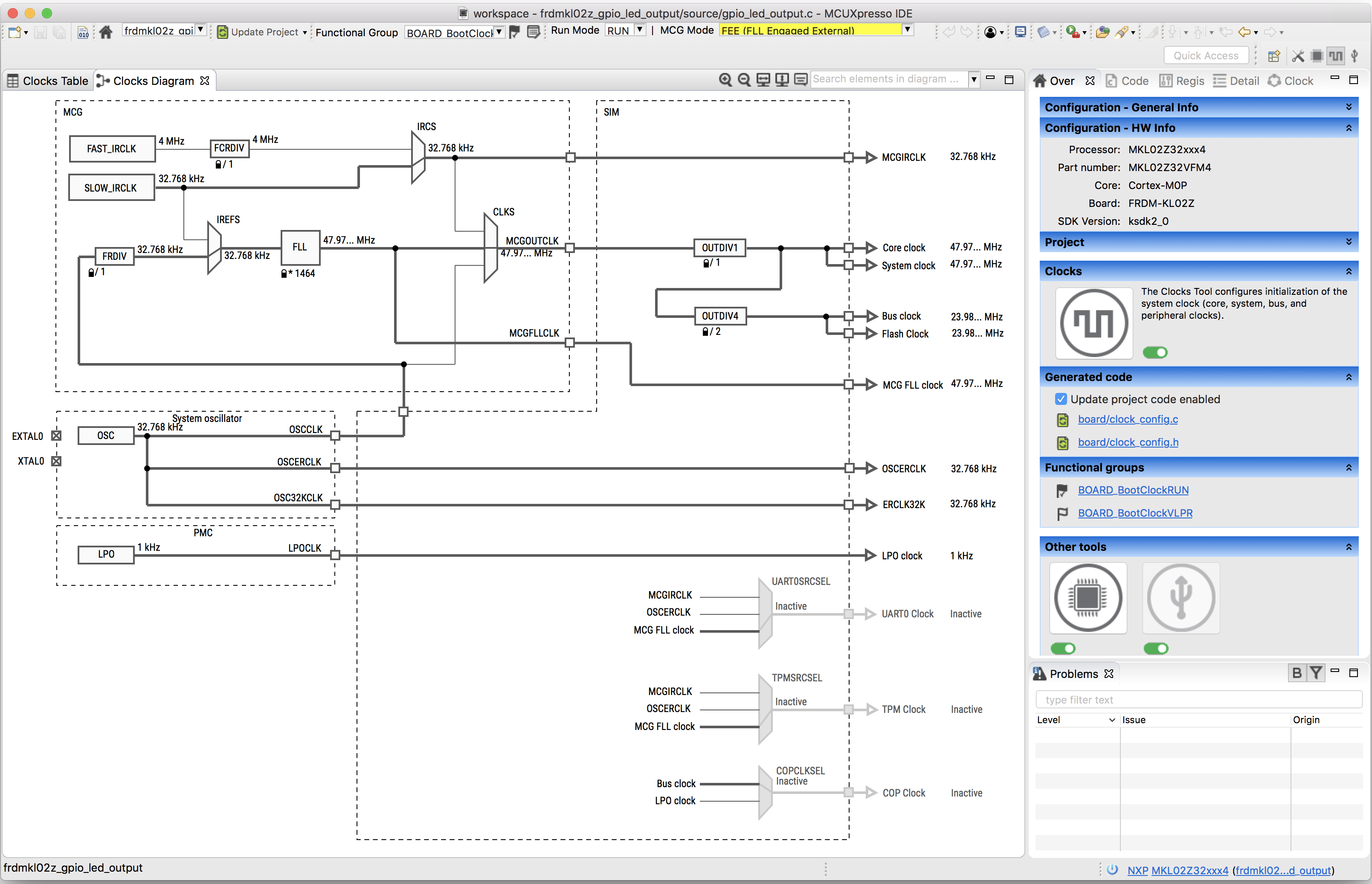Expand the Project section

(x=1349, y=242)
